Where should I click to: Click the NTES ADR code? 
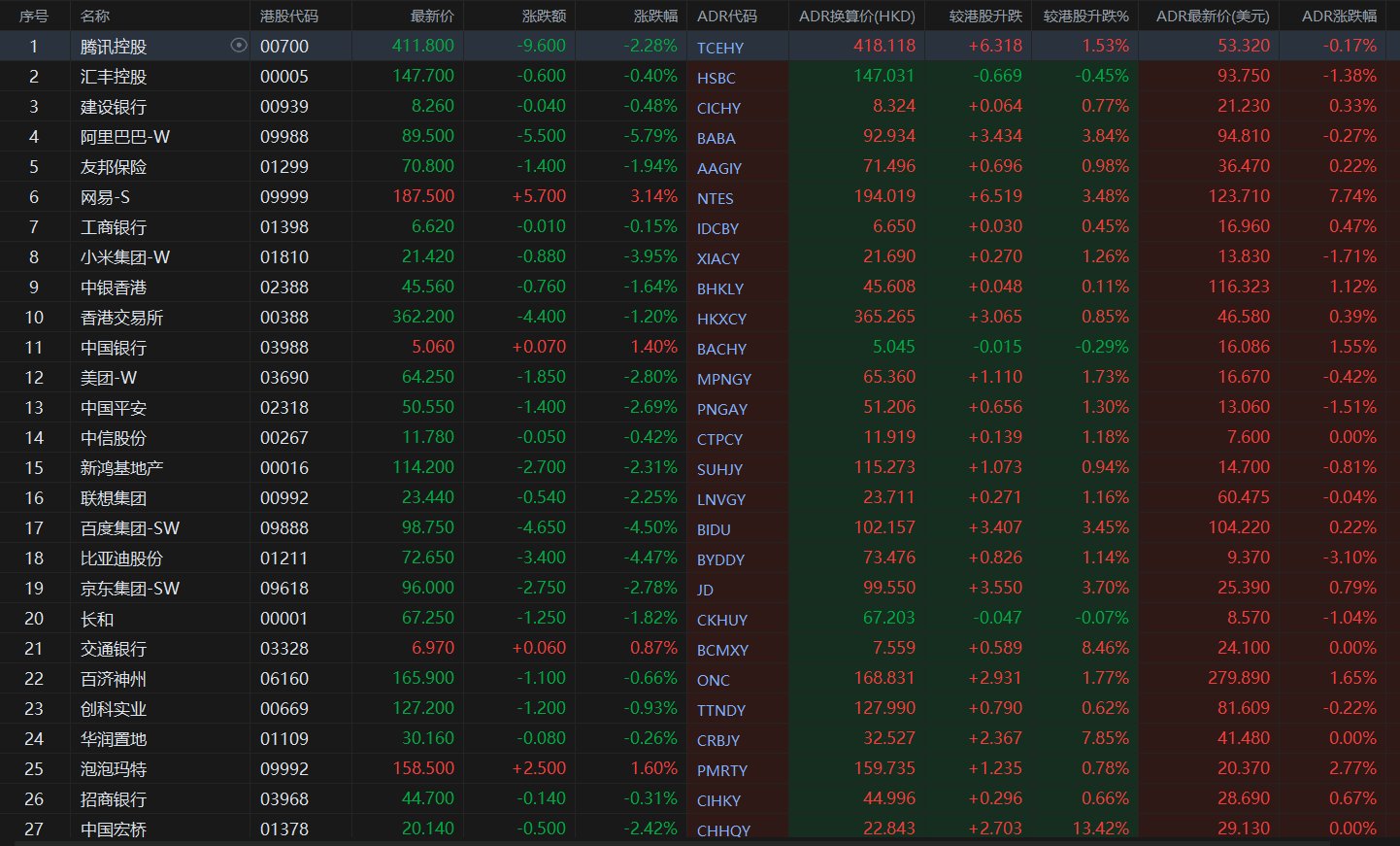click(716, 198)
